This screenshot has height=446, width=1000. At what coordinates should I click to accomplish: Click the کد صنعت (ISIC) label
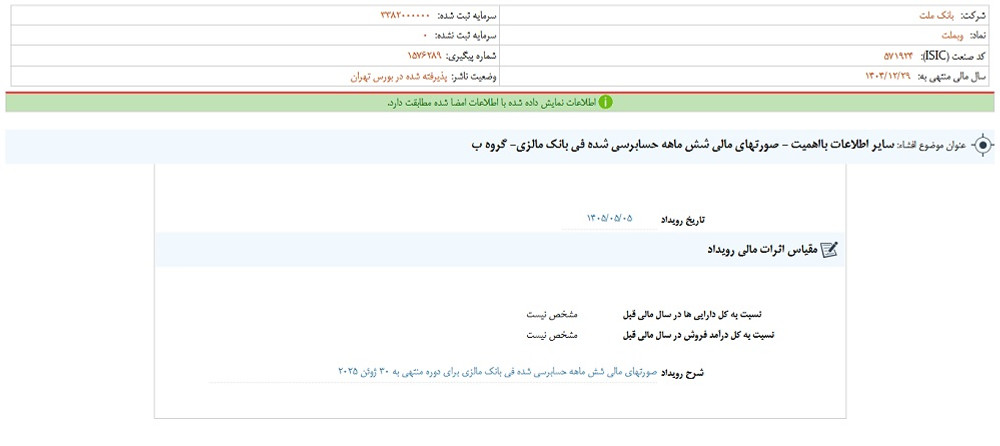point(952,57)
